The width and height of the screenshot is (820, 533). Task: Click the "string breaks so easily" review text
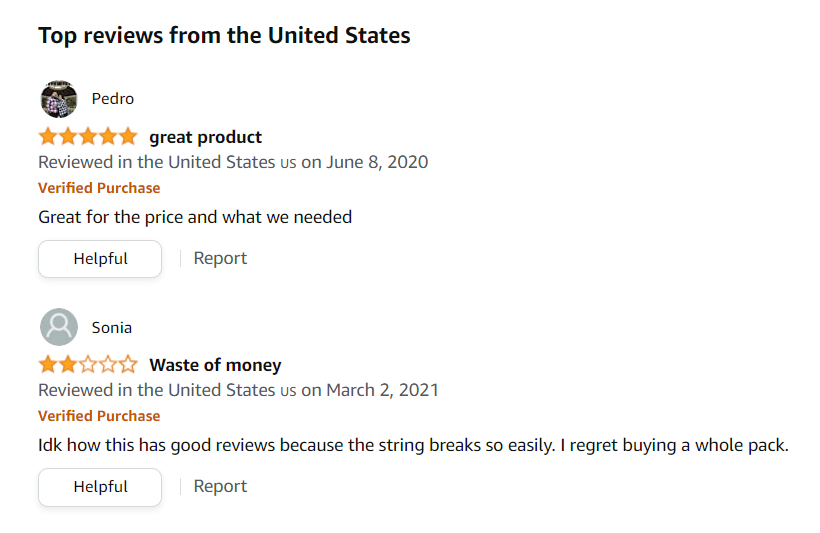tap(413, 445)
